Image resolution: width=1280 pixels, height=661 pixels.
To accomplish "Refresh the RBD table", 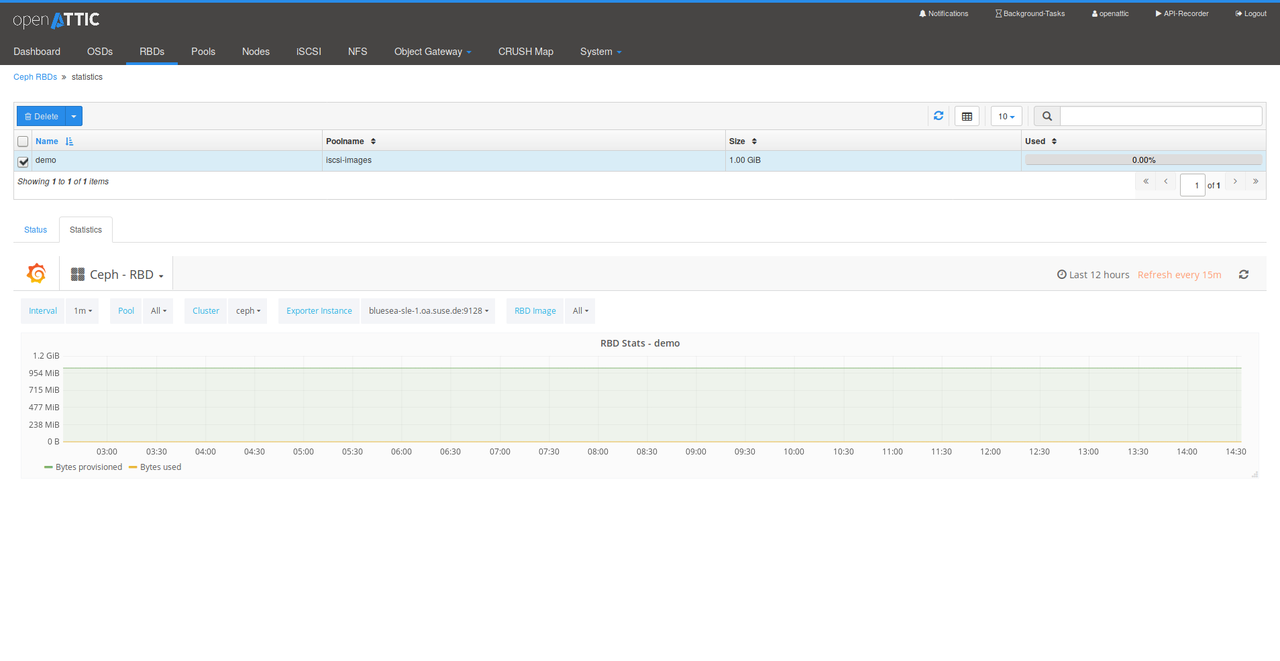I will (x=938, y=116).
